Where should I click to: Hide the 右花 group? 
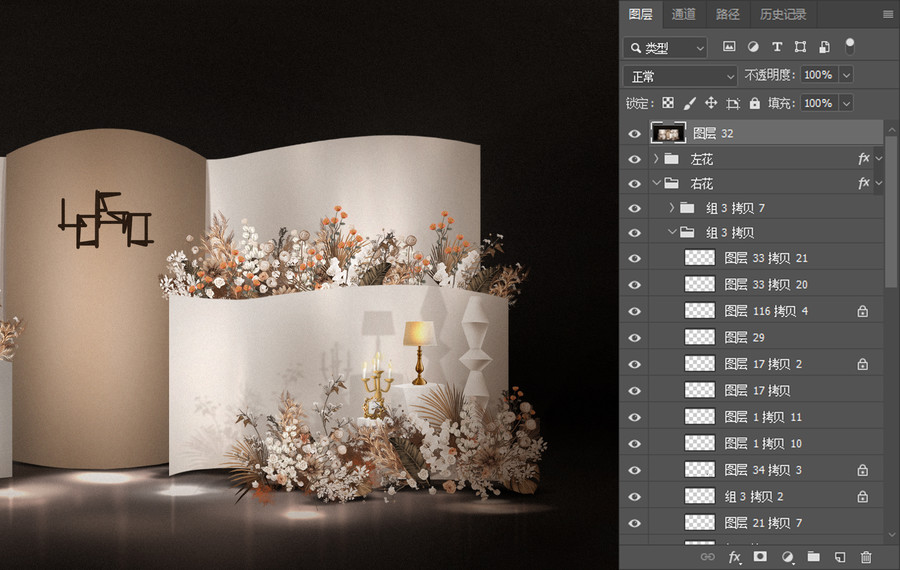pos(634,184)
